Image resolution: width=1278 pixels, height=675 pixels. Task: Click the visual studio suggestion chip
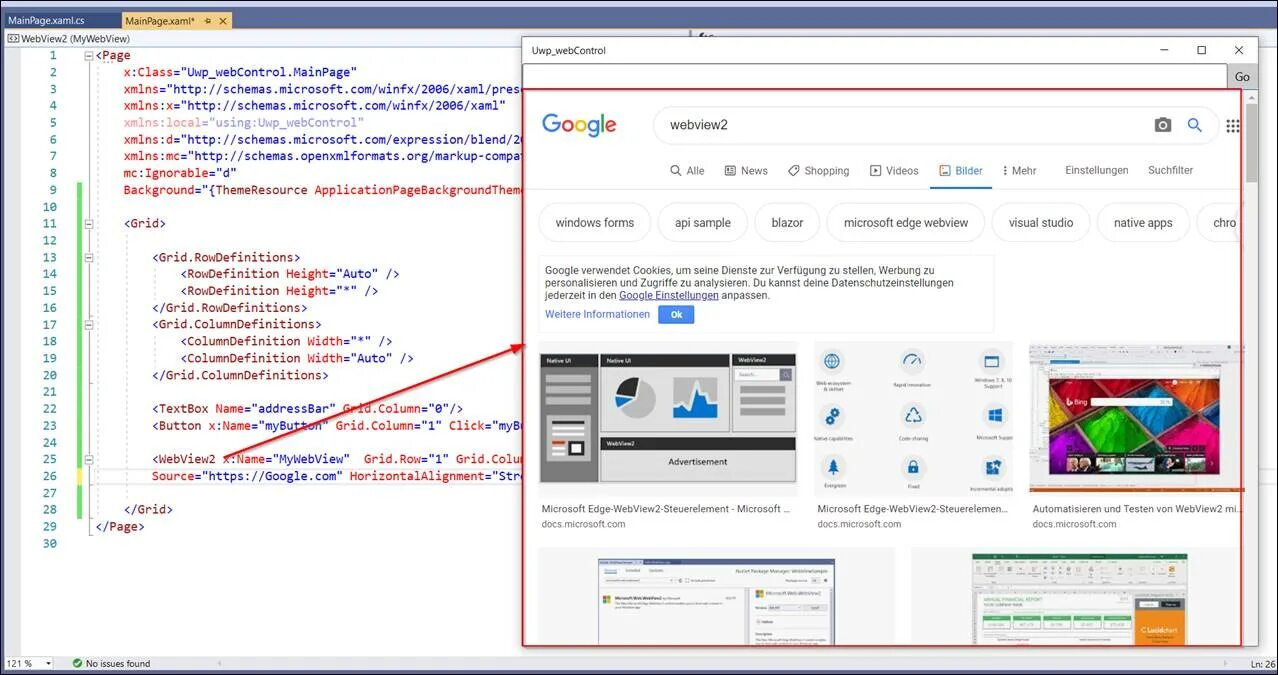1040,223
